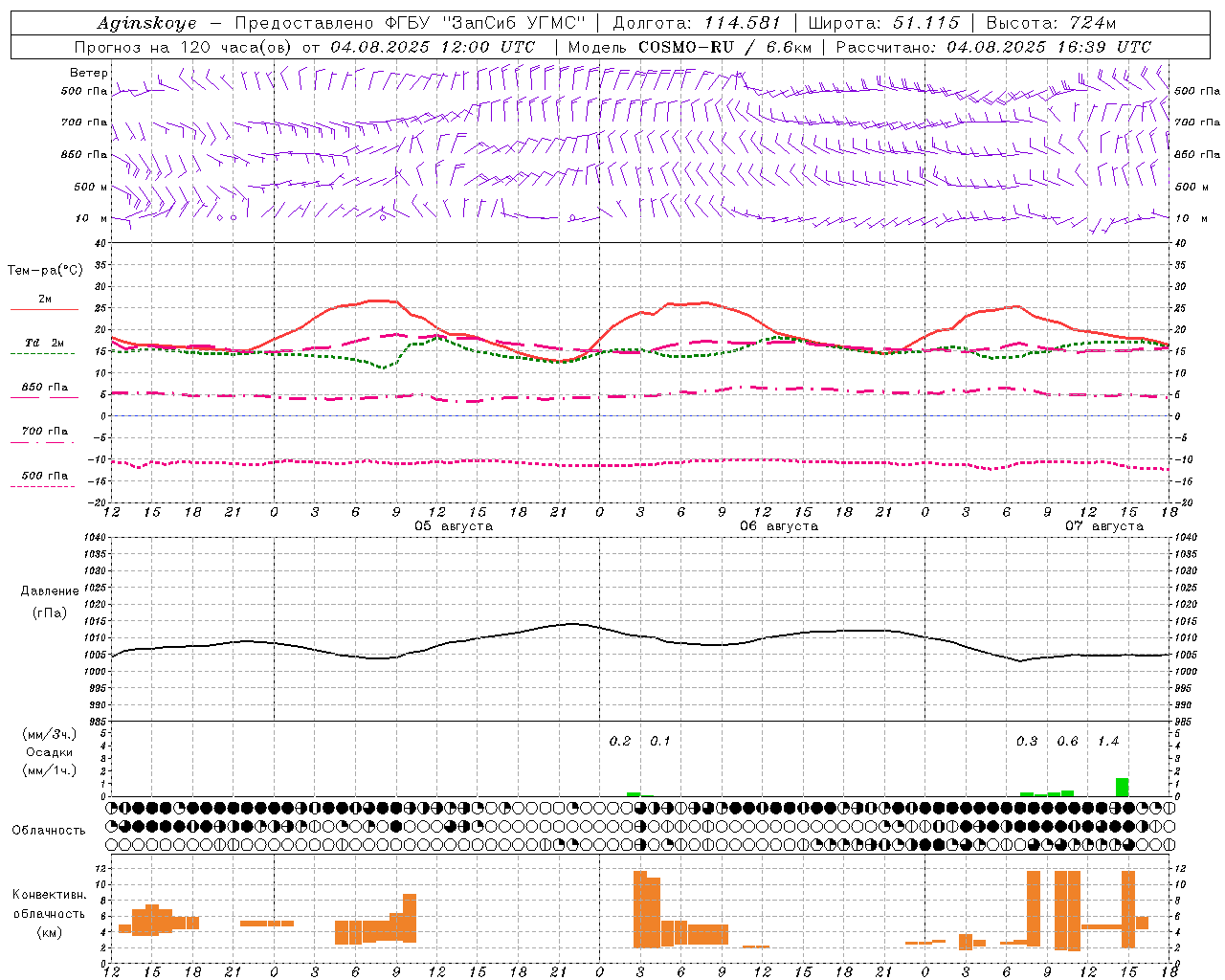This screenshot has width=1225, height=980.
Task: Click the precipitation value 0.2
Action: [x=620, y=742]
